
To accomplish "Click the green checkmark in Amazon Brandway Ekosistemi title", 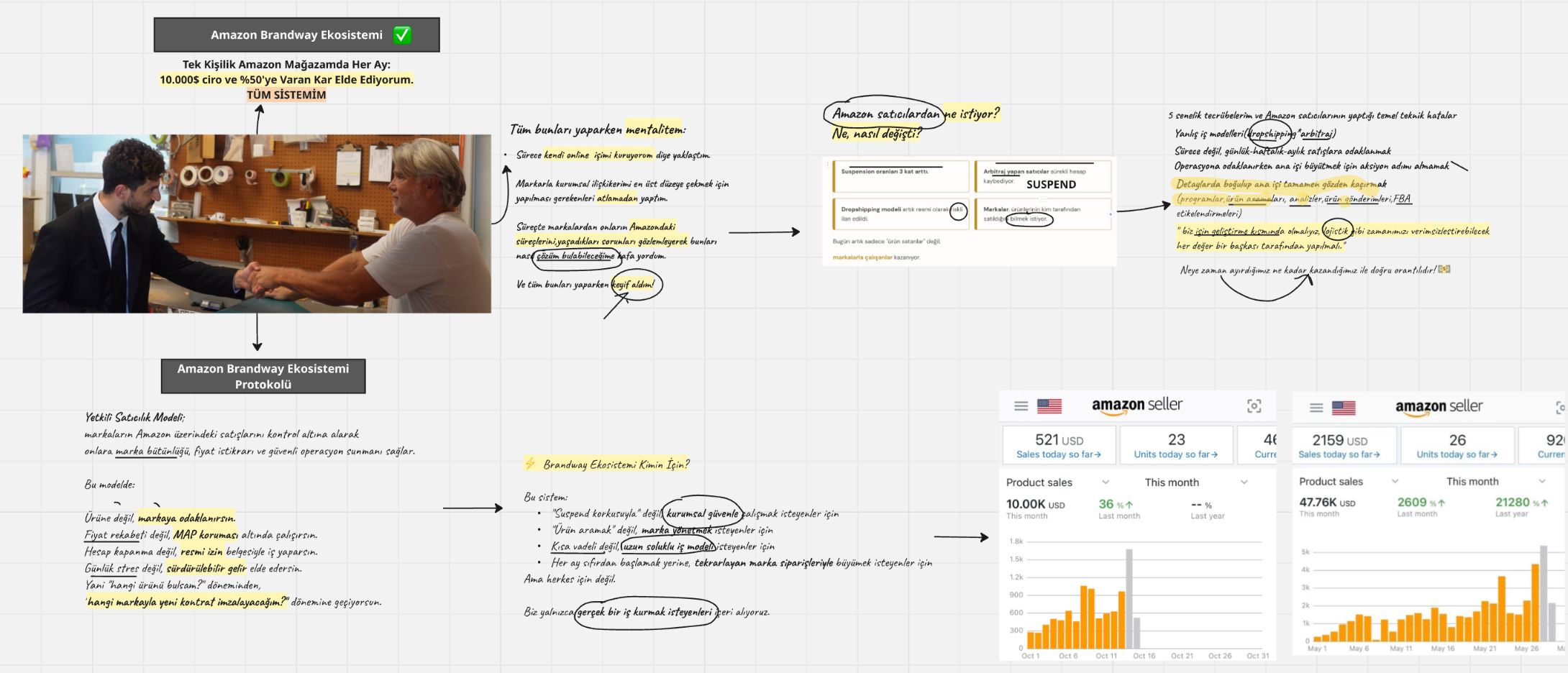I will [402, 35].
